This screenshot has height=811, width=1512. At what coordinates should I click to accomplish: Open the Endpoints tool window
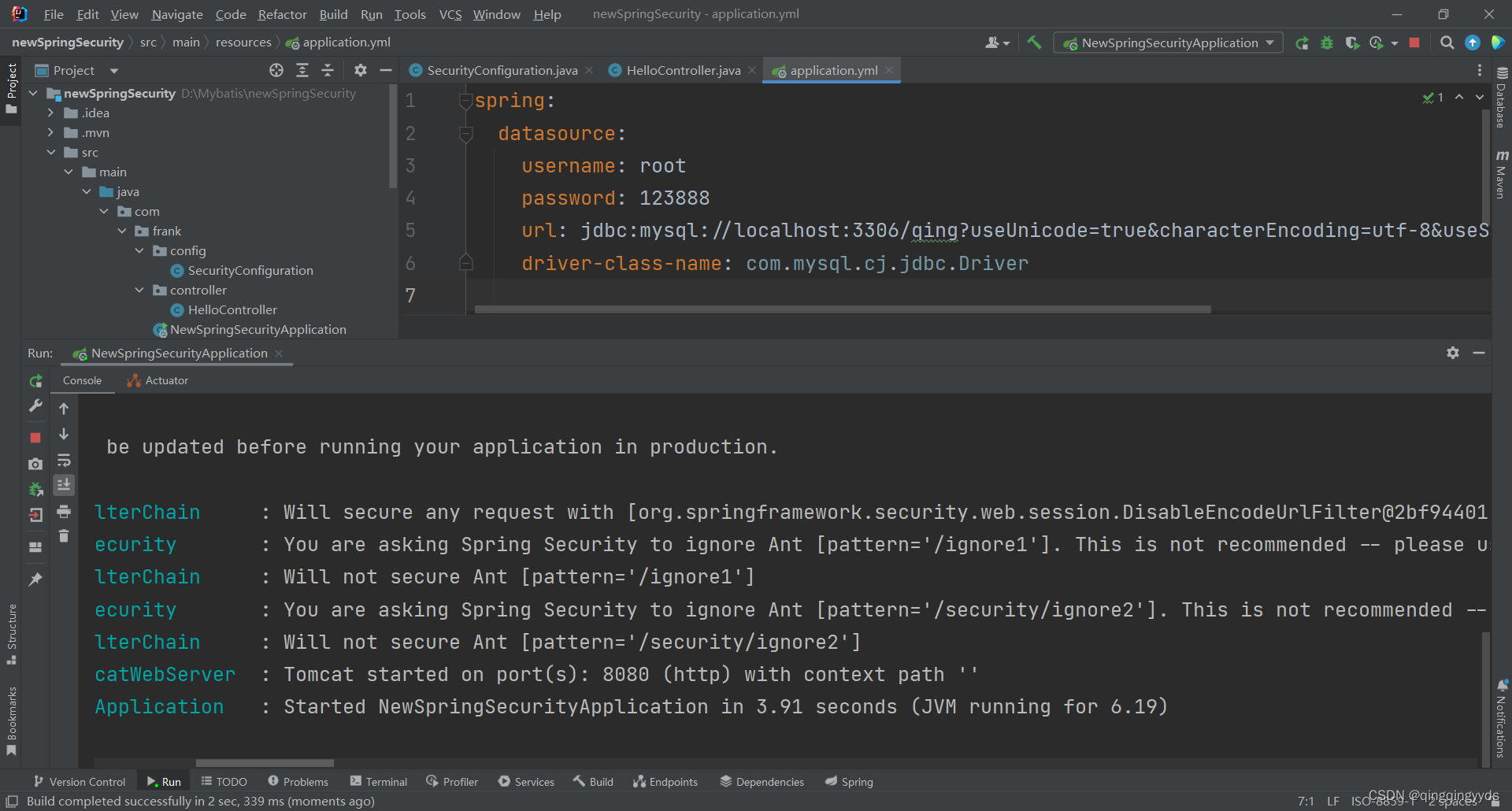click(x=673, y=781)
